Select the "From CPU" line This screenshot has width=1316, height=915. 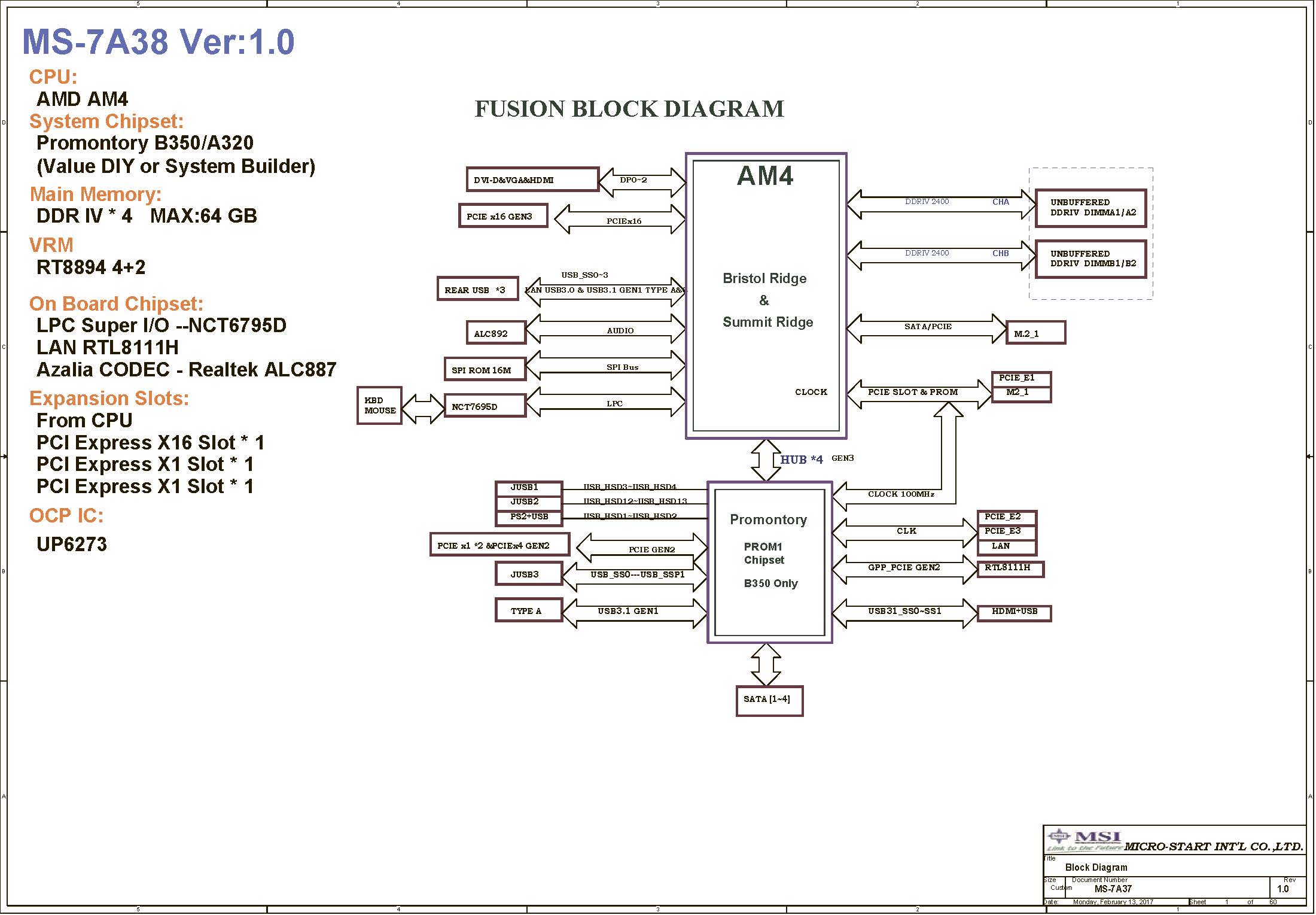[x=84, y=421]
